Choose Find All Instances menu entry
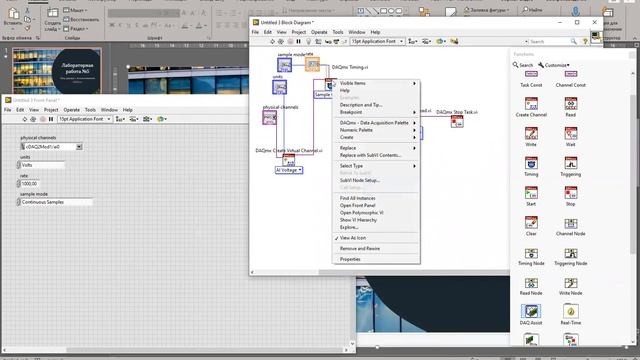Screen dimensions: 640x360 [x=376, y=198]
